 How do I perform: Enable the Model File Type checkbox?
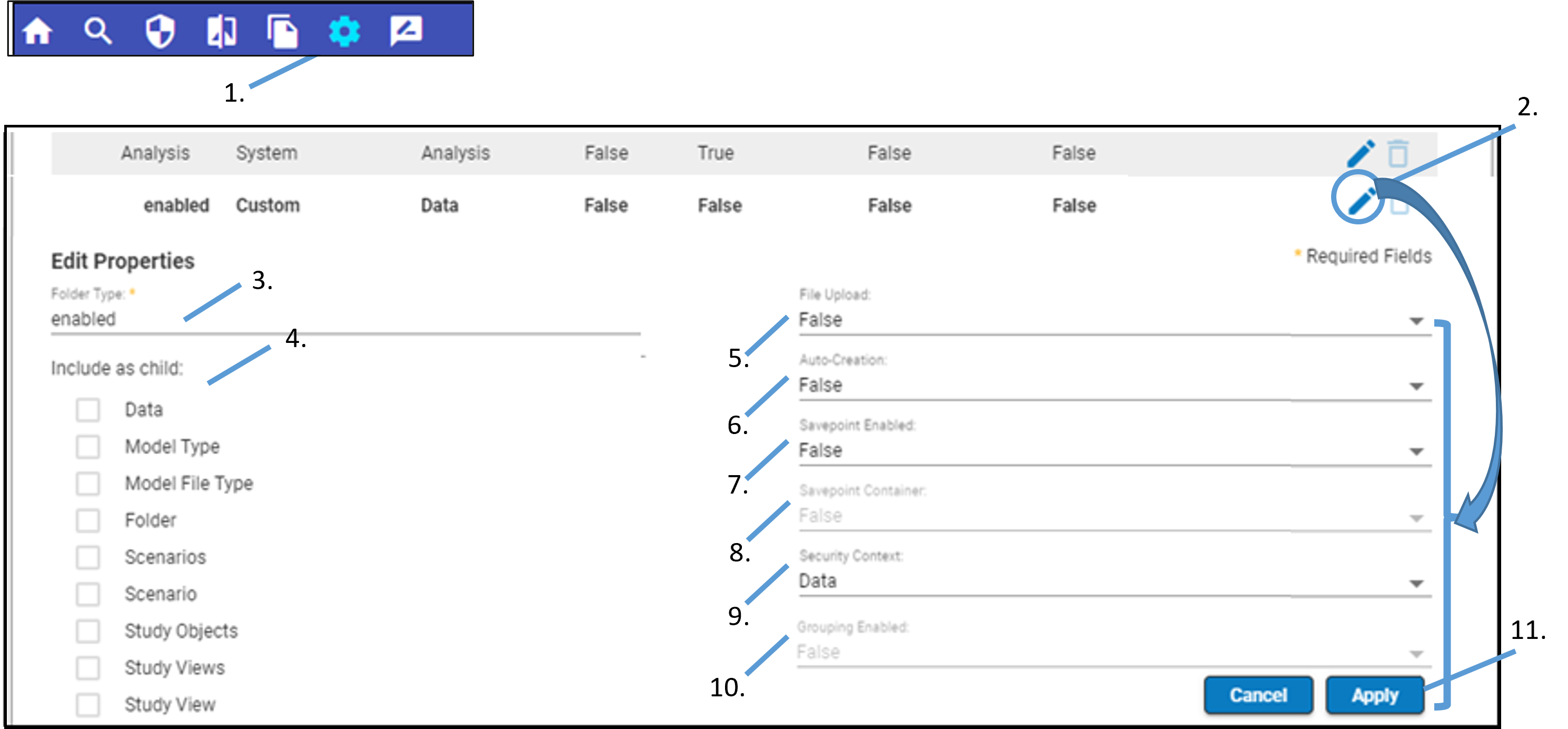tap(88, 484)
